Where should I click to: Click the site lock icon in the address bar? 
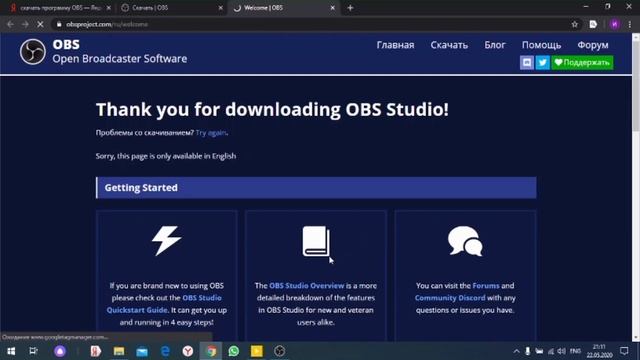59,24
